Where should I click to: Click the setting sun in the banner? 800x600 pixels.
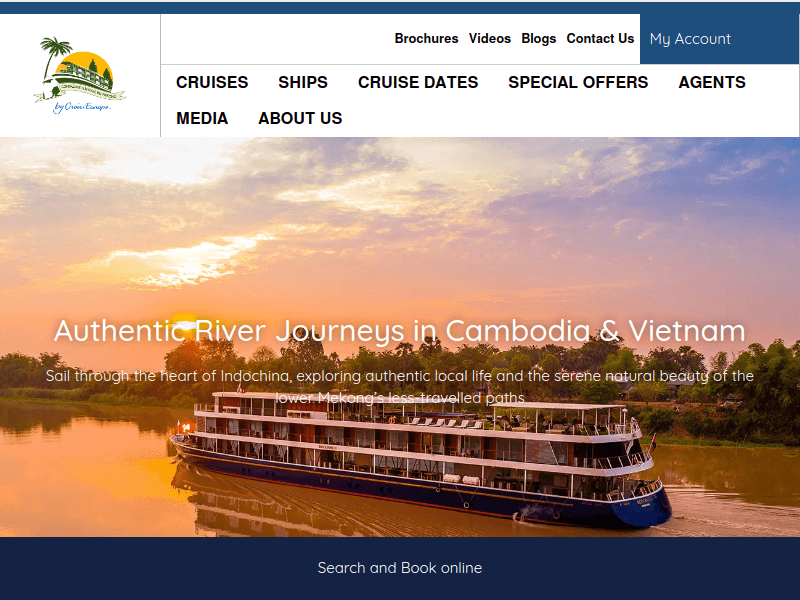[184, 323]
